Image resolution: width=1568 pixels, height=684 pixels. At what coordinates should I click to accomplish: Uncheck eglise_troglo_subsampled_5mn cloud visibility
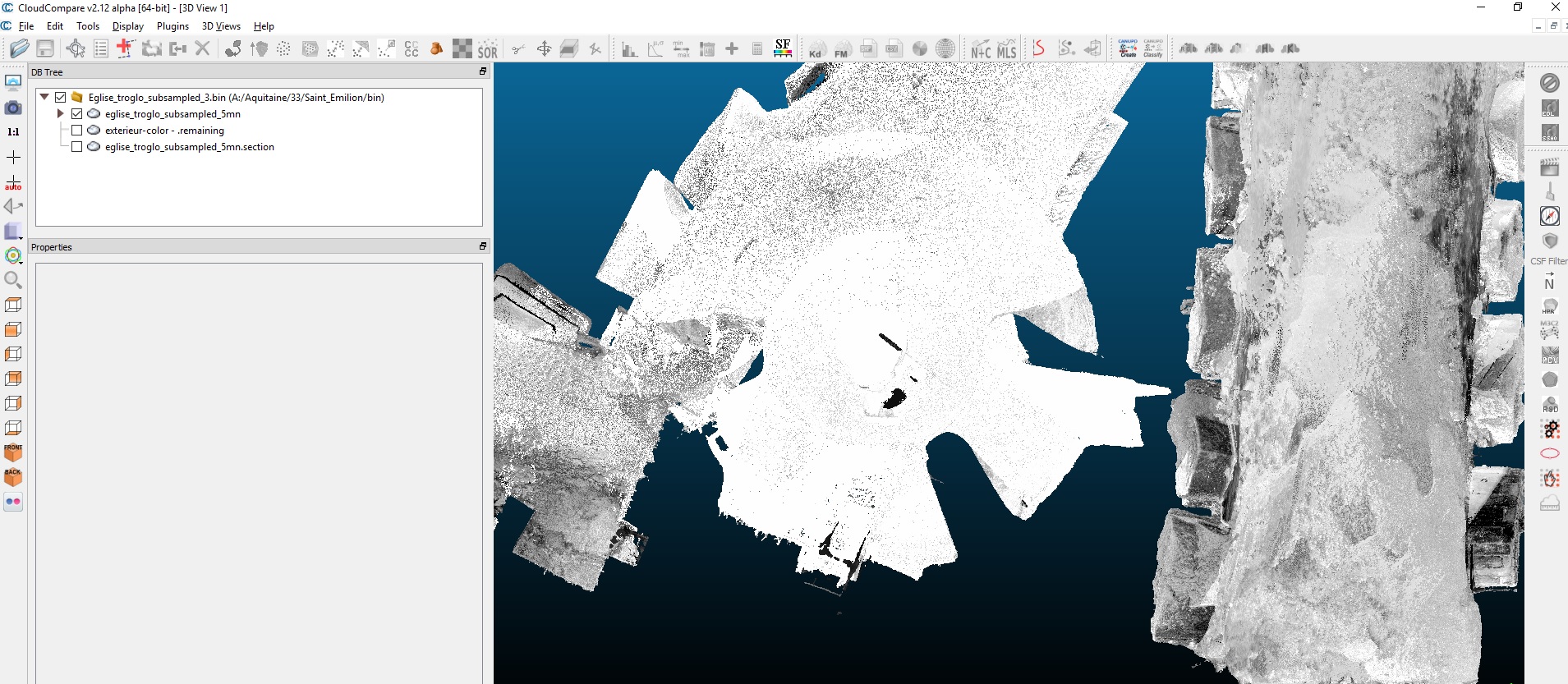click(x=76, y=113)
